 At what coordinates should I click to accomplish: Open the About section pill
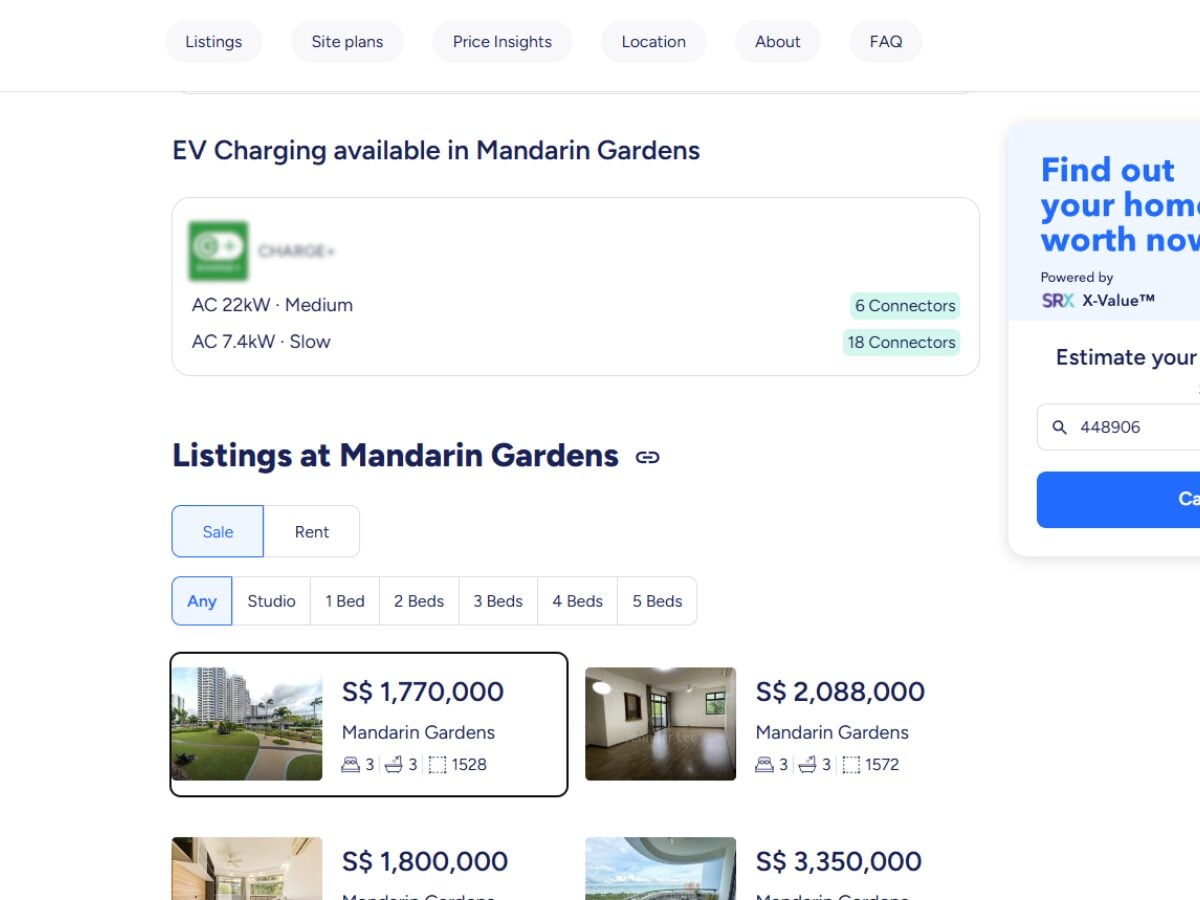pyautogui.click(x=777, y=42)
